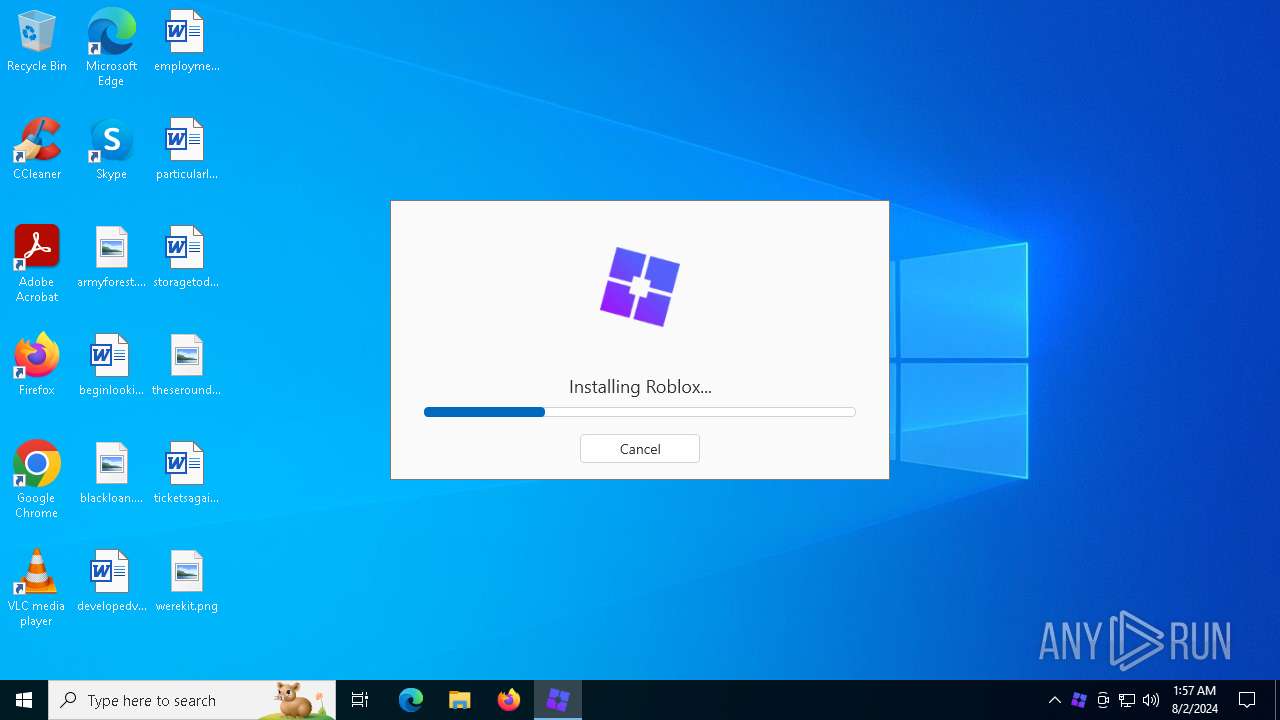Select the CCleaner desktop shortcut

[37, 150]
